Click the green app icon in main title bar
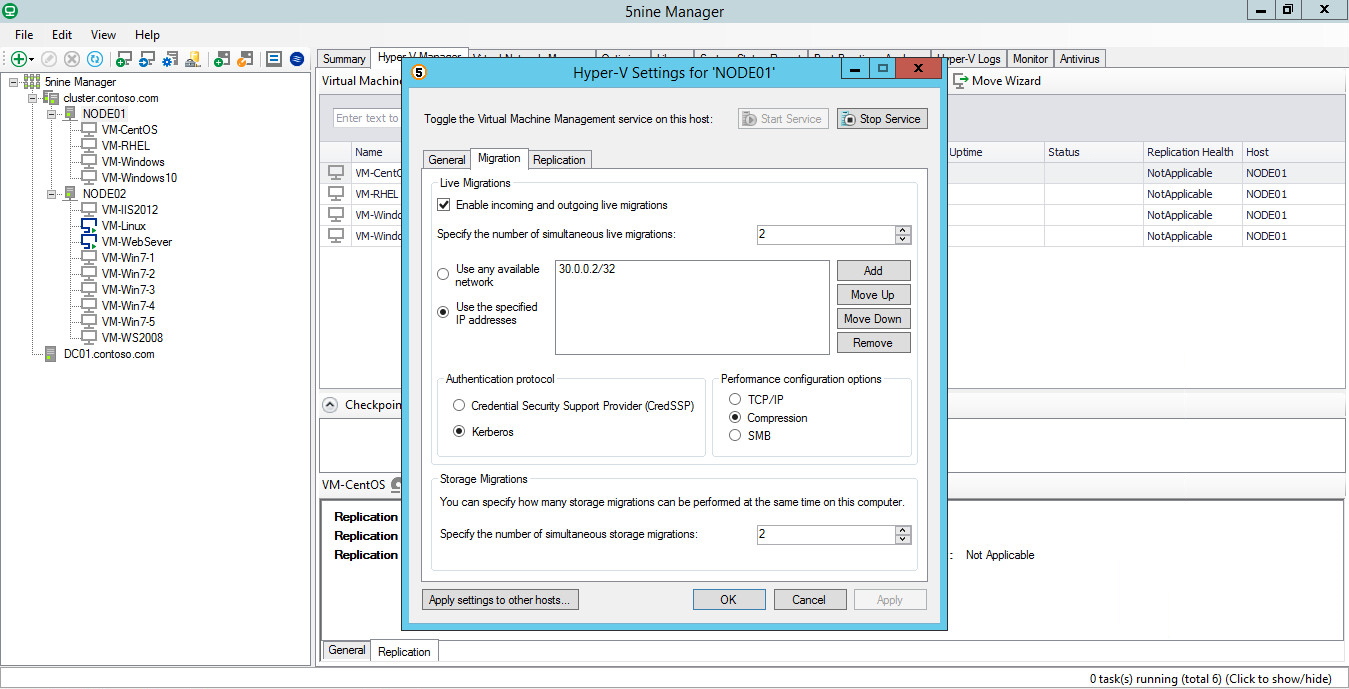 (10, 10)
